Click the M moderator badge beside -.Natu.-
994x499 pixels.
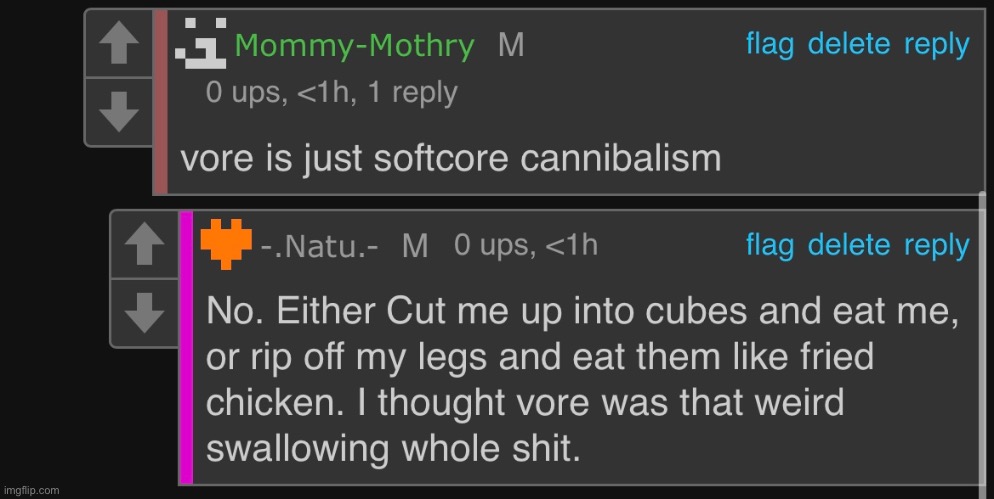415,245
